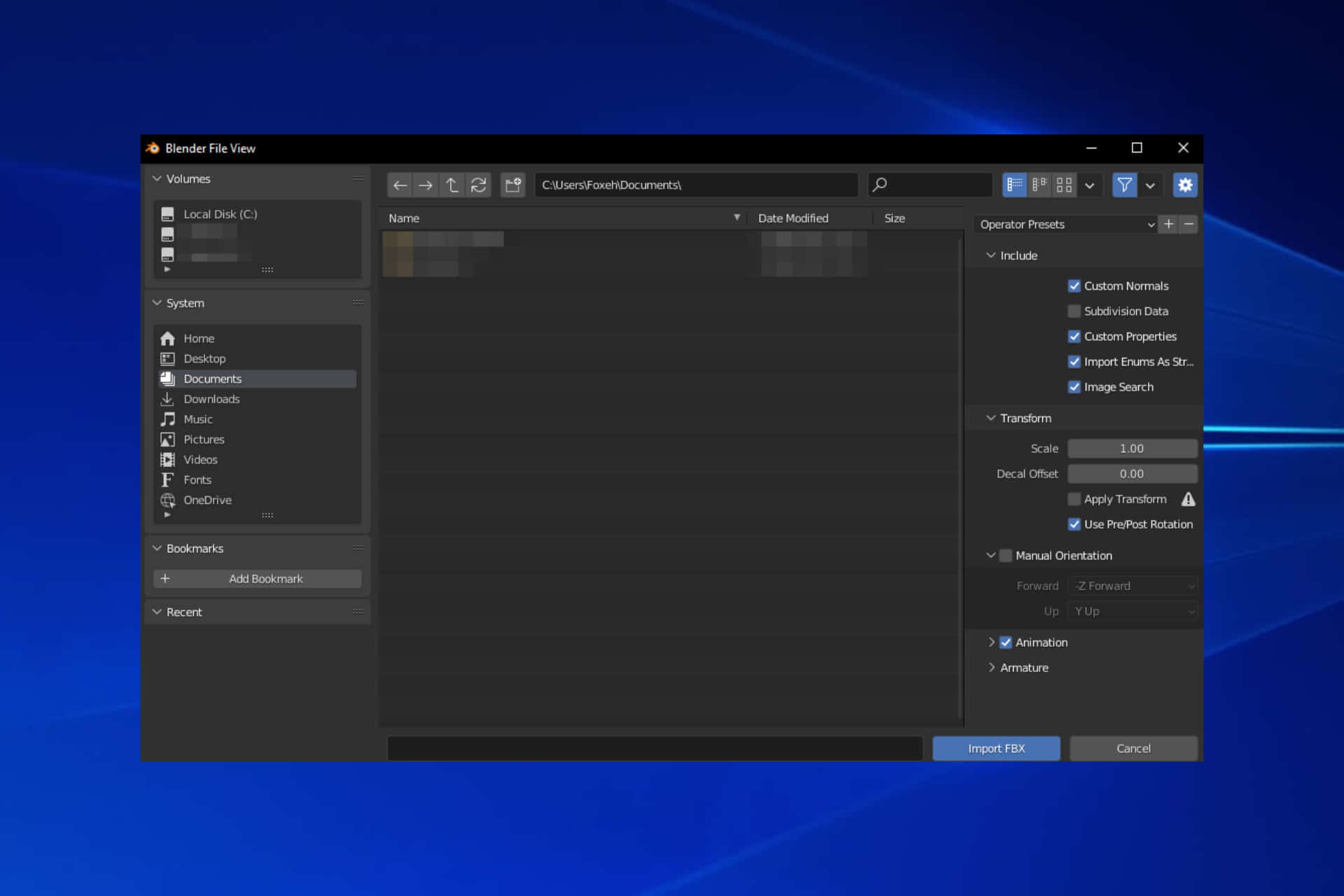Click the file name input field

click(655, 748)
